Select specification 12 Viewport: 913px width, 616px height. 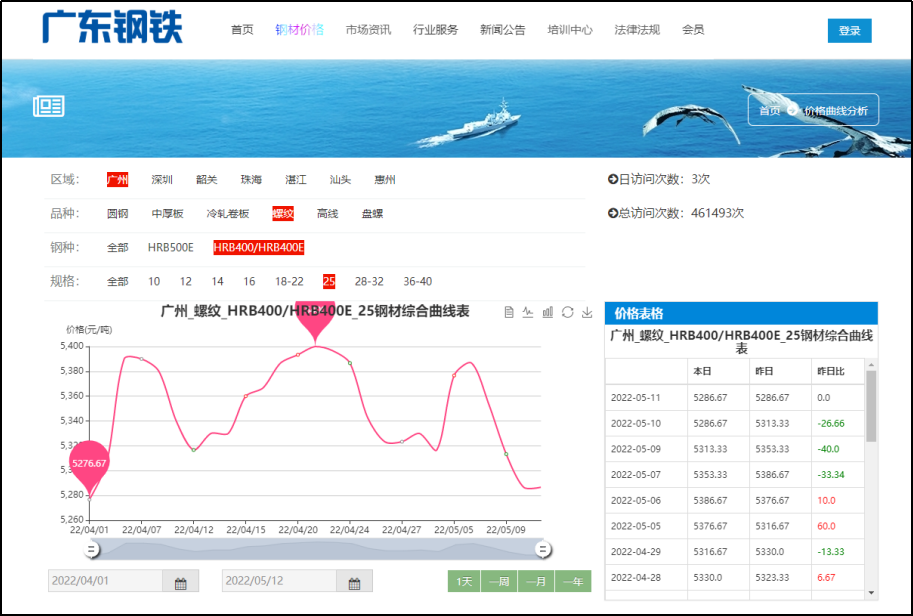click(x=186, y=282)
